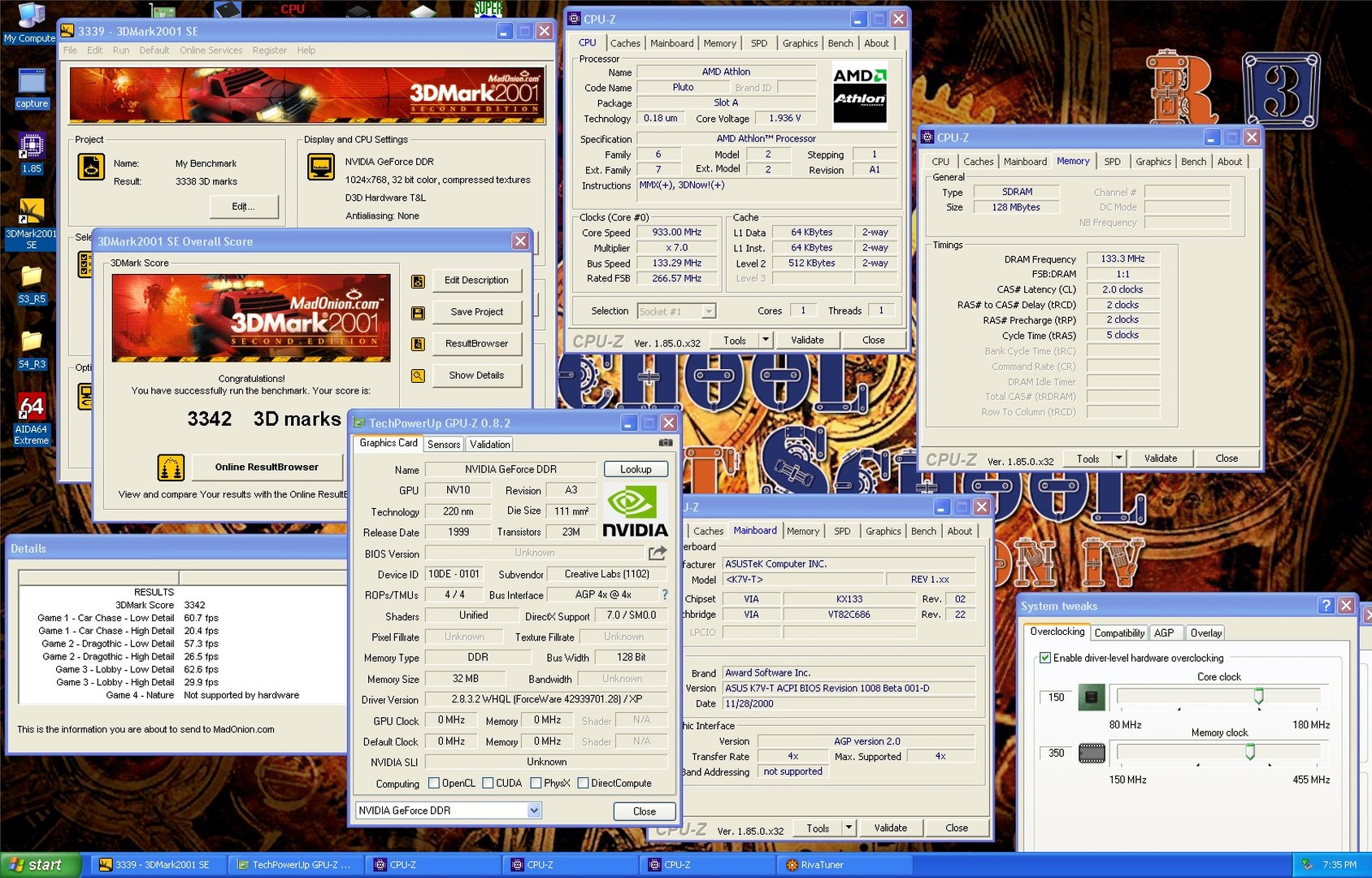
Task: Click the Edit... button in 3DMark project
Action: coord(243,206)
